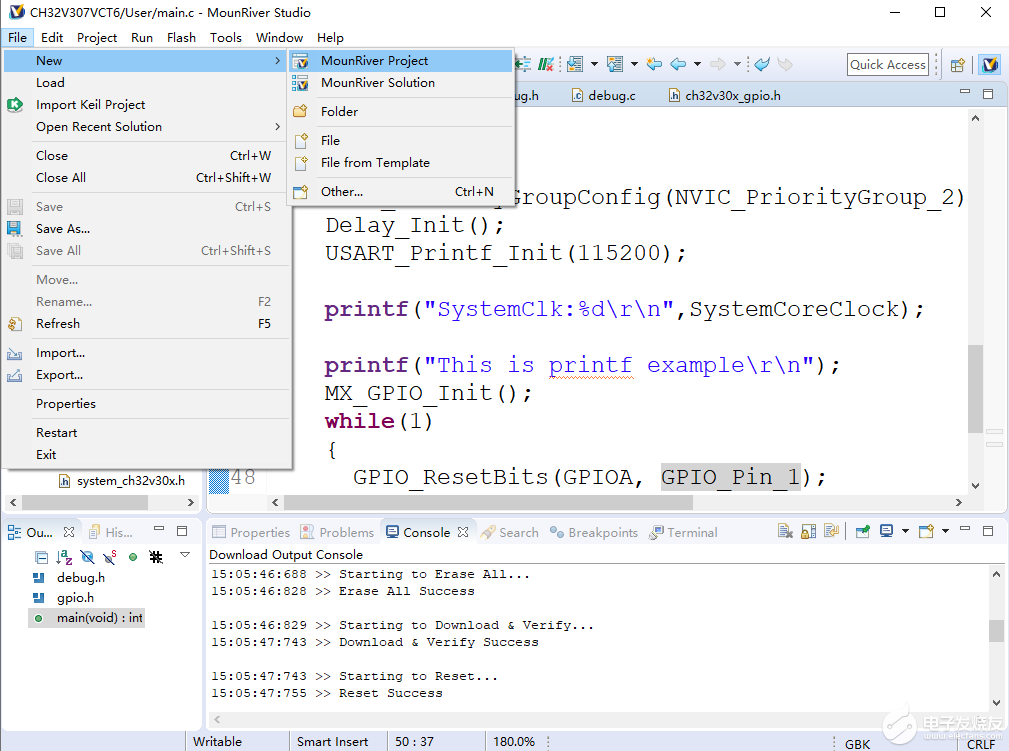The image size is (1009, 751).
Task: Click the Import Keil Project icon
Action: [15, 104]
